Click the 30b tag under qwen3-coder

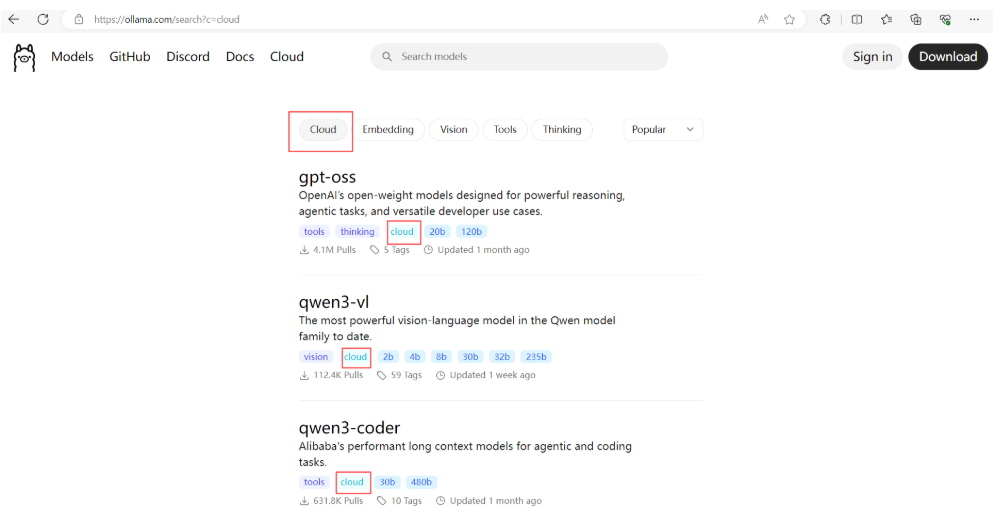pyautogui.click(x=387, y=482)
